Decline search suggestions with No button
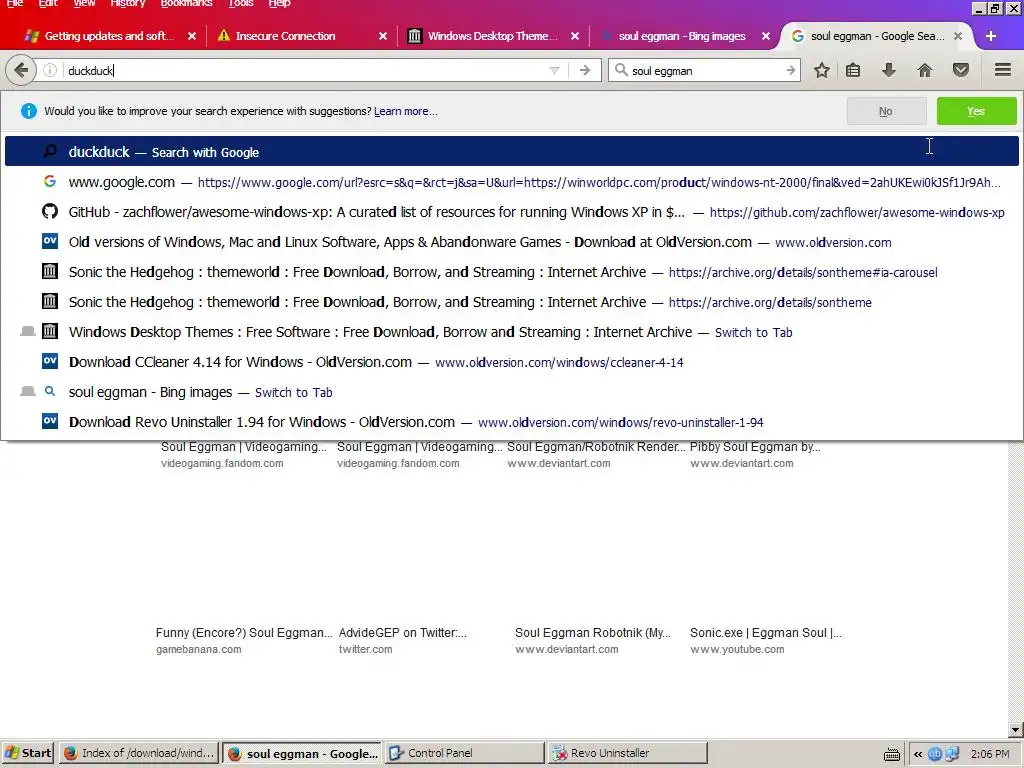The width and height of the screenshot is (1024, 768). (886, 111)
